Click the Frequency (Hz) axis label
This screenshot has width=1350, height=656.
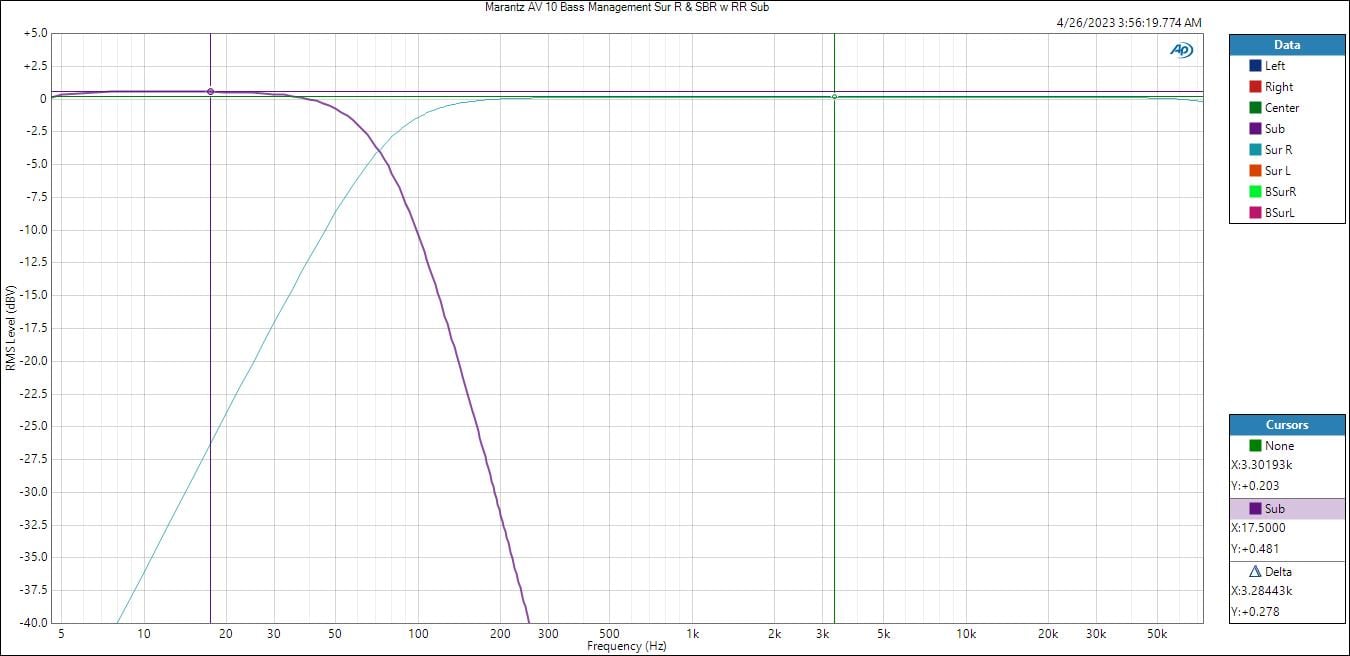(626, 646)
